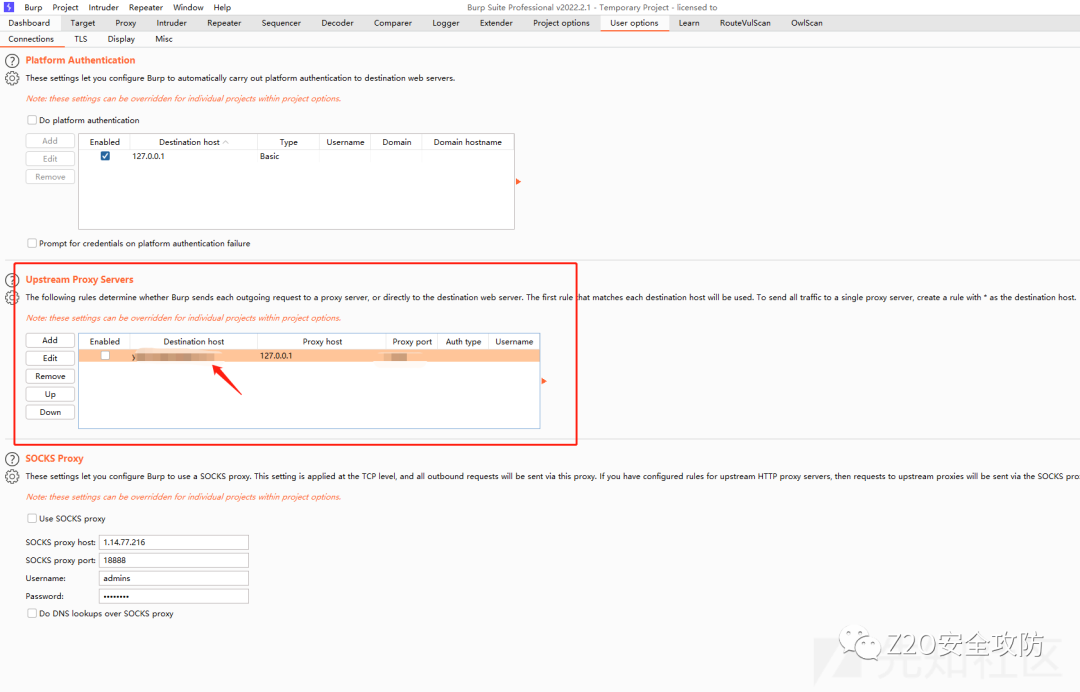1080x692 pixels.
Task: Select the Connections sub-tab
Action: [31, 39]
